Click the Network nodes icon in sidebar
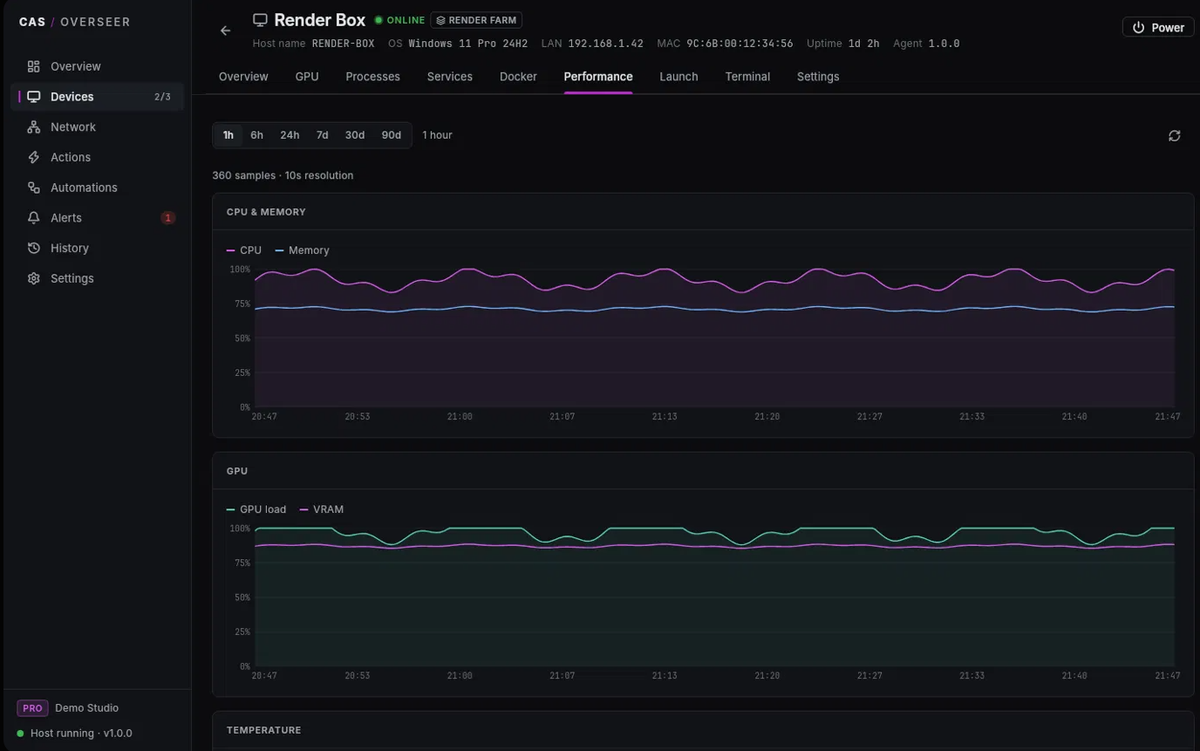The width and height of the screenshot is (1200, 751). (34, 127)
